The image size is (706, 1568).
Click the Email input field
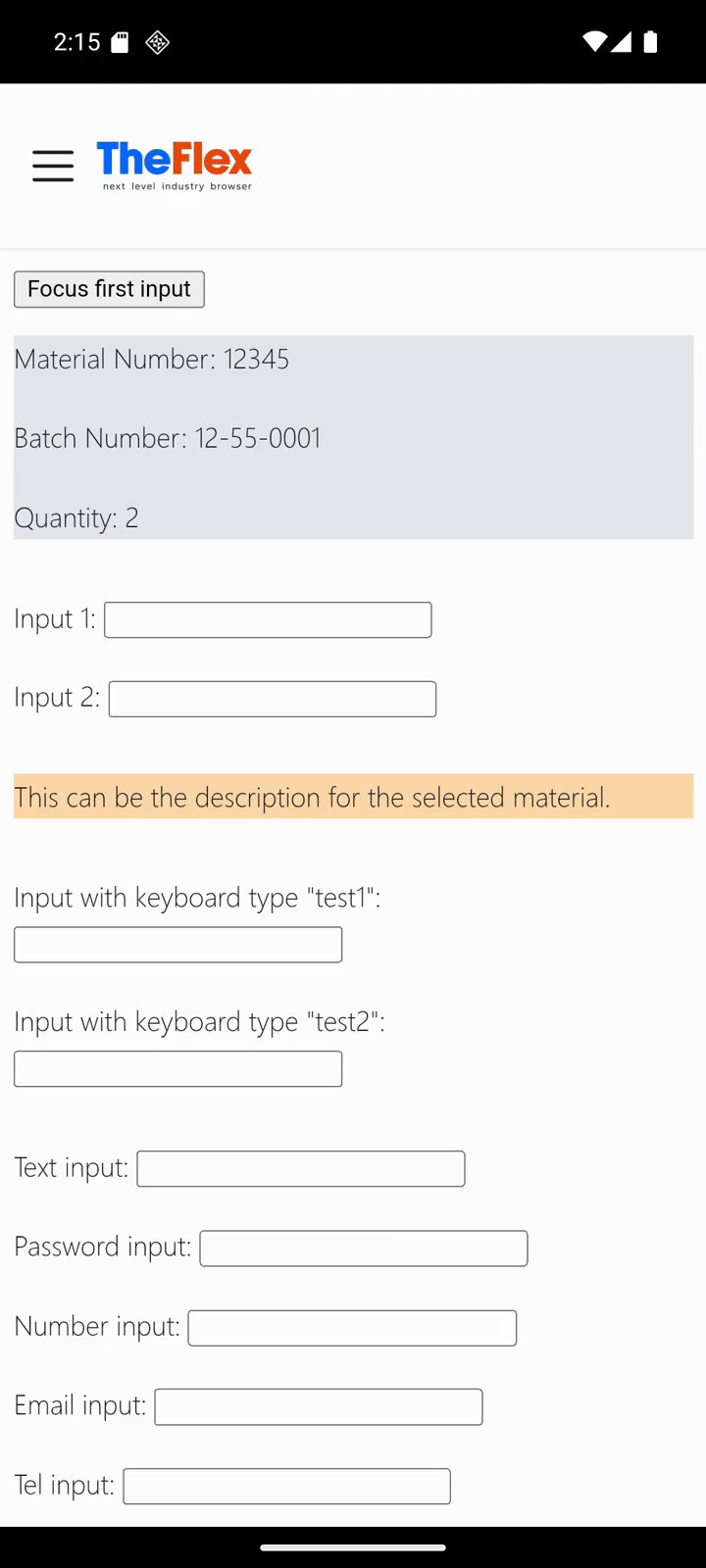point(318,1406)
